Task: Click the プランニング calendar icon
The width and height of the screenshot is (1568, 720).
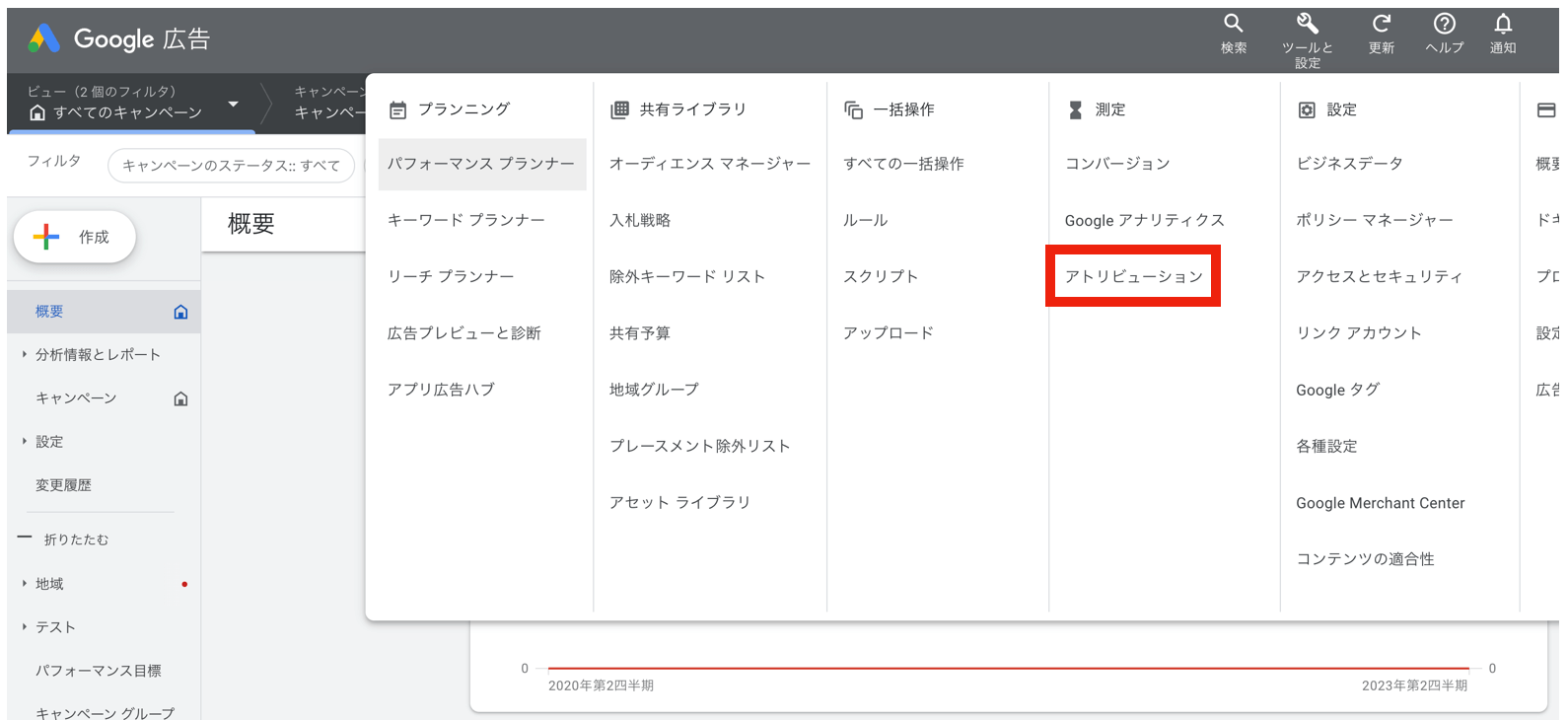Action: click(397, 110)
